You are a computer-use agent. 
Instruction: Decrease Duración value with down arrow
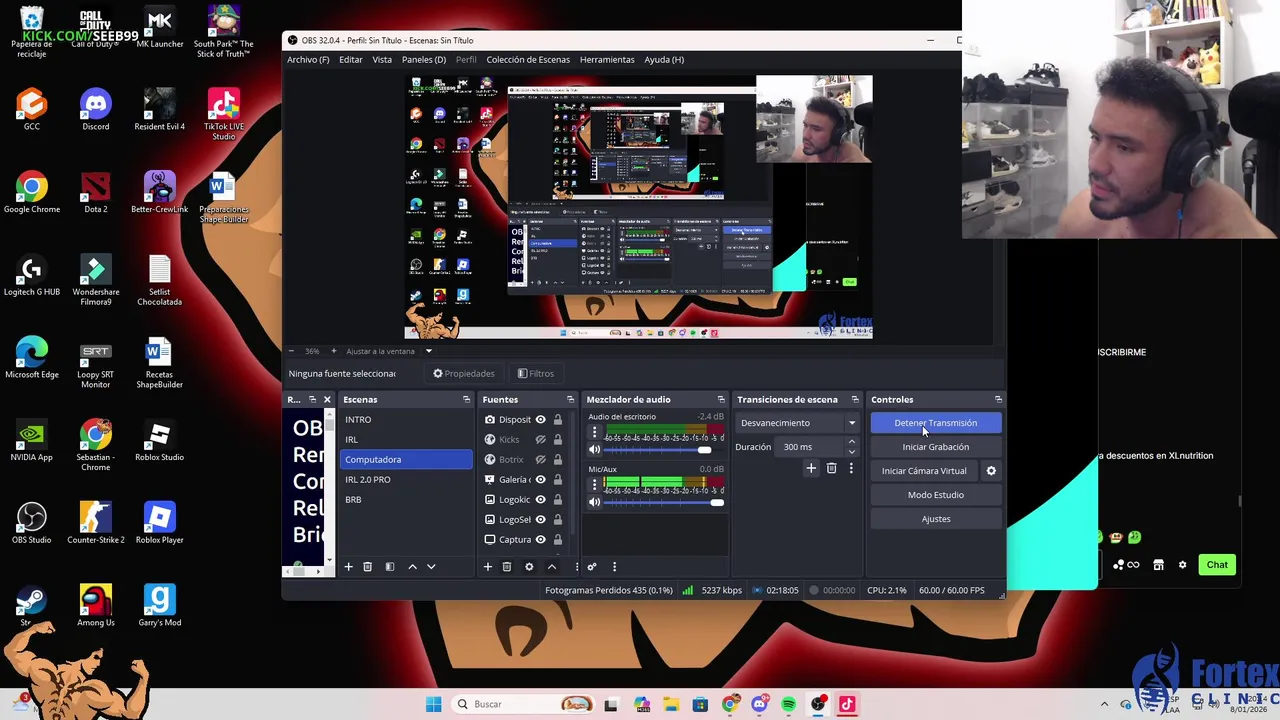pyautogui.click(x=852, y=452)
